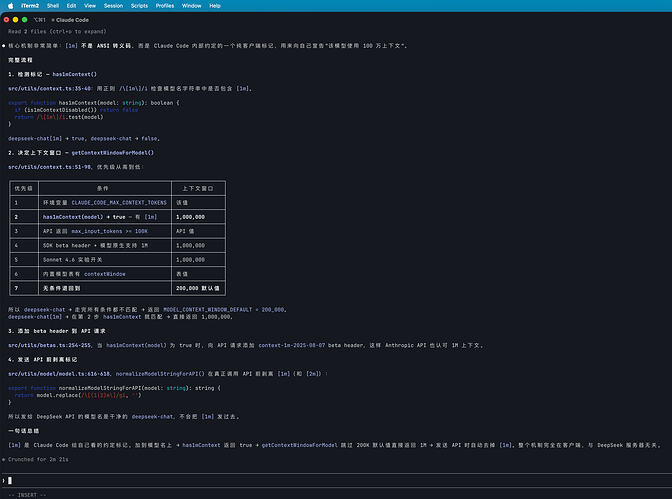This screenshot has width=672, height=499.
Task: Zoom the window with the green button
Action: coord(24,20)
